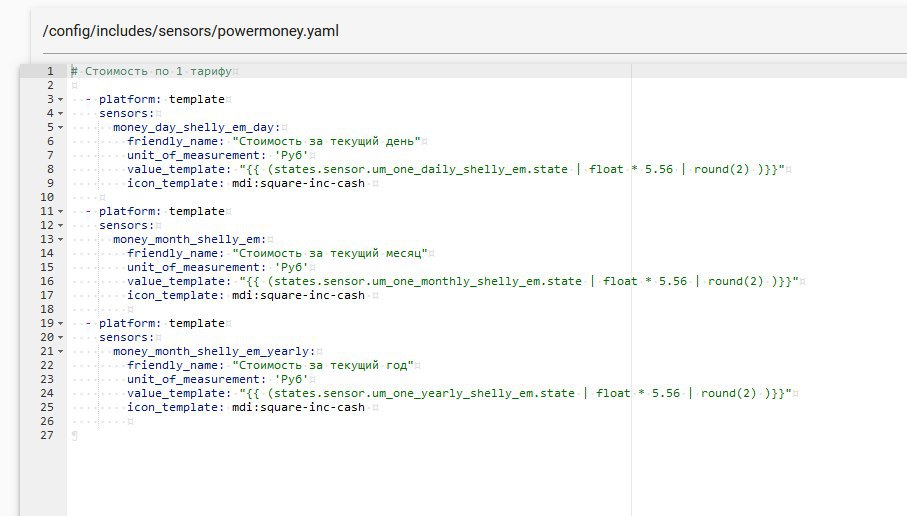Screen dimensions: 907x516
Task: Collapse the fold arrow on line 3
Action: [60, 99]
